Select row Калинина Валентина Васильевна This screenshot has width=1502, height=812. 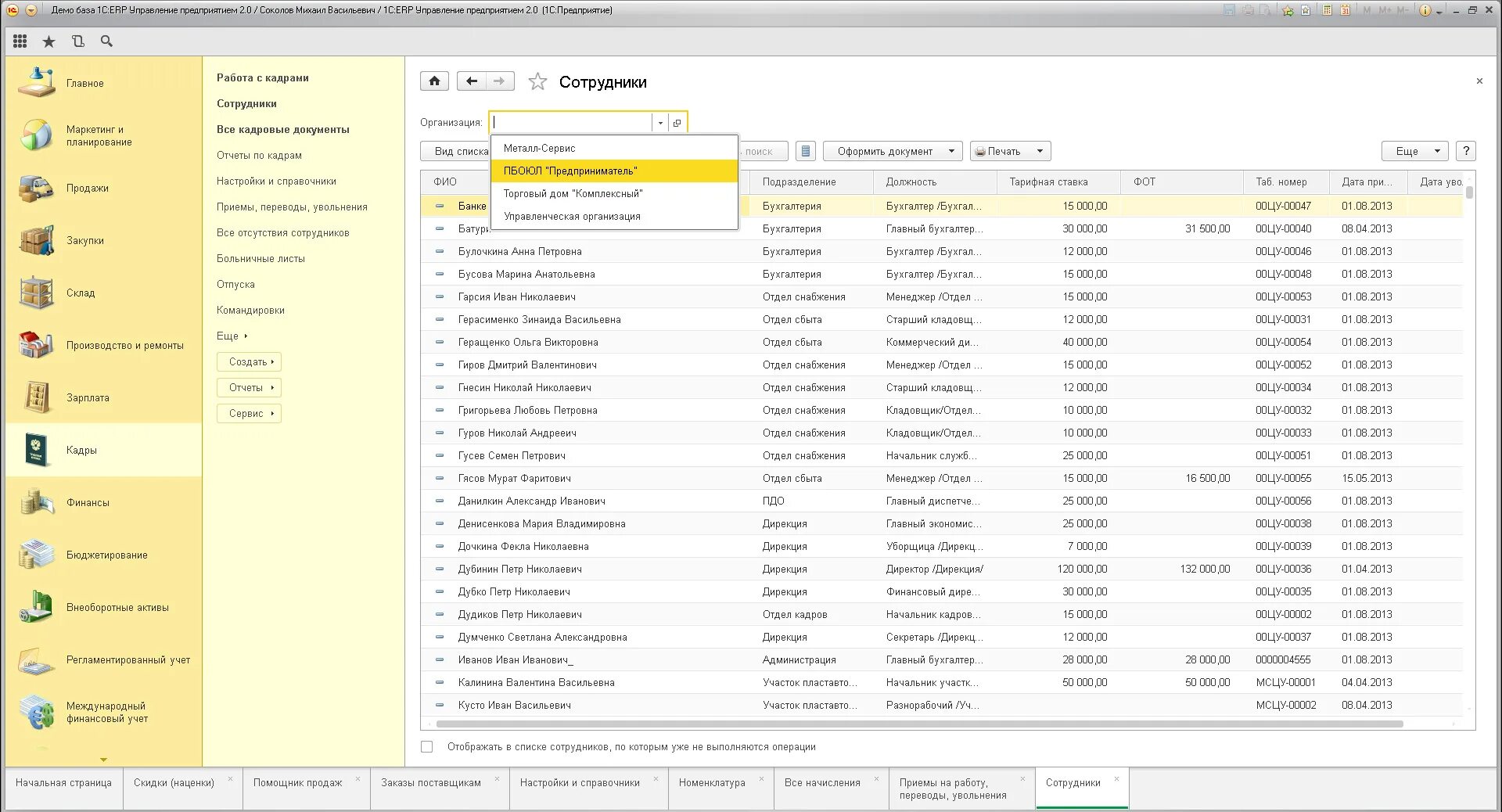click(942, 683)
